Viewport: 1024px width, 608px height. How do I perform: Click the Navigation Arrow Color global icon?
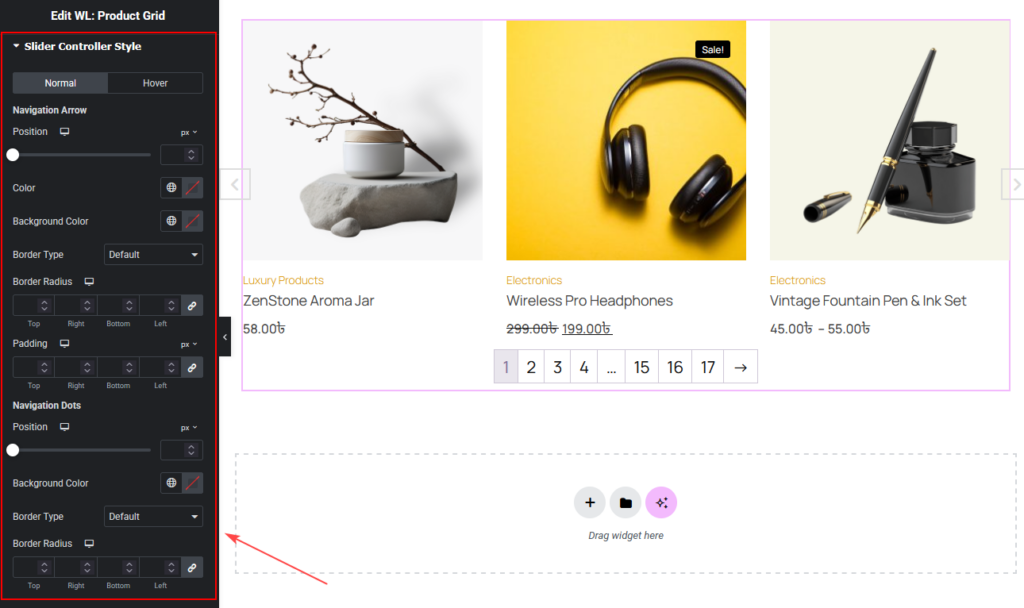(171, 188)
